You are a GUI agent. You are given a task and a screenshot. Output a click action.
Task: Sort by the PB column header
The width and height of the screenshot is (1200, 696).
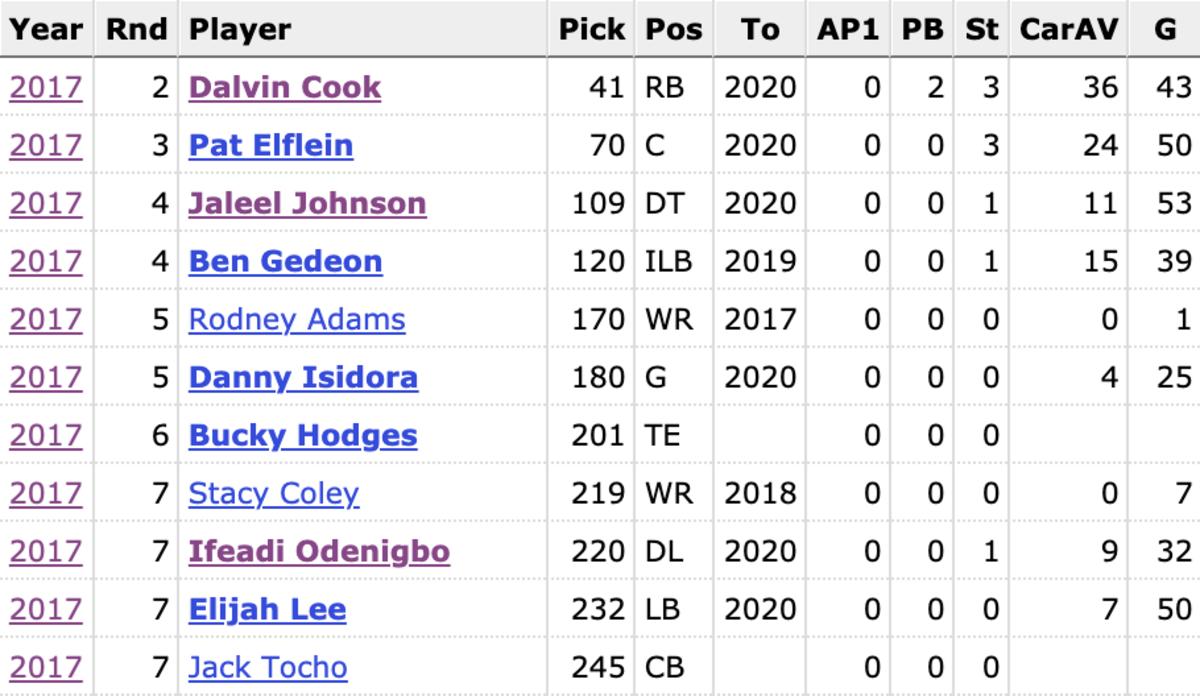[922, 29]
